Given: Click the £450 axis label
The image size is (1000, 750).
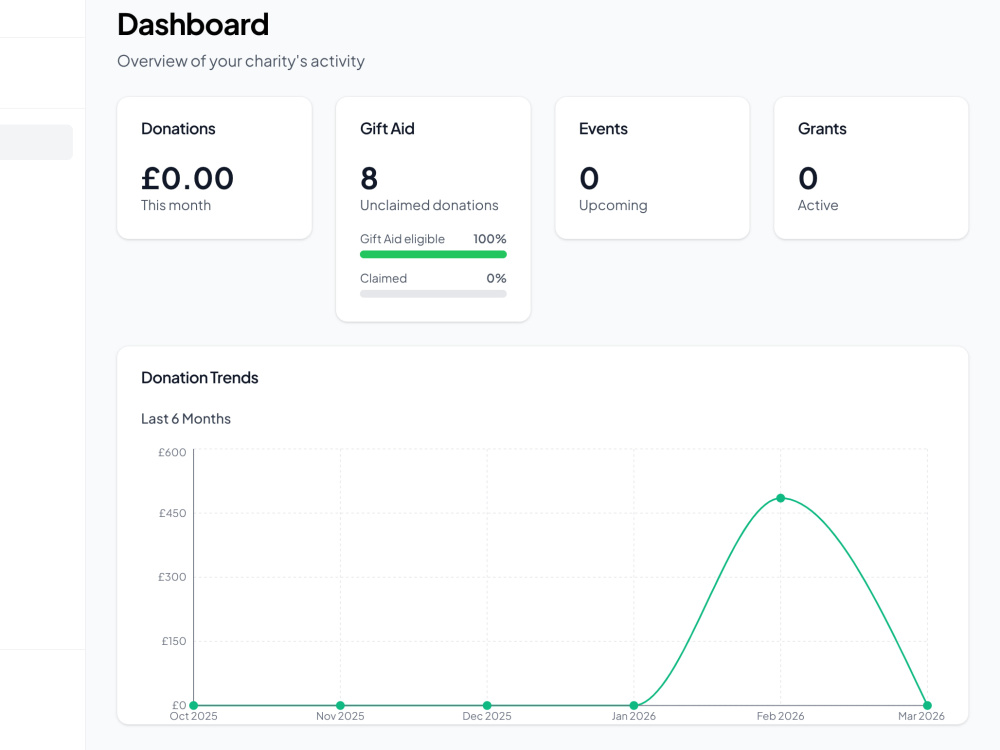Looking at the screenshot, I should coord(172,513).
